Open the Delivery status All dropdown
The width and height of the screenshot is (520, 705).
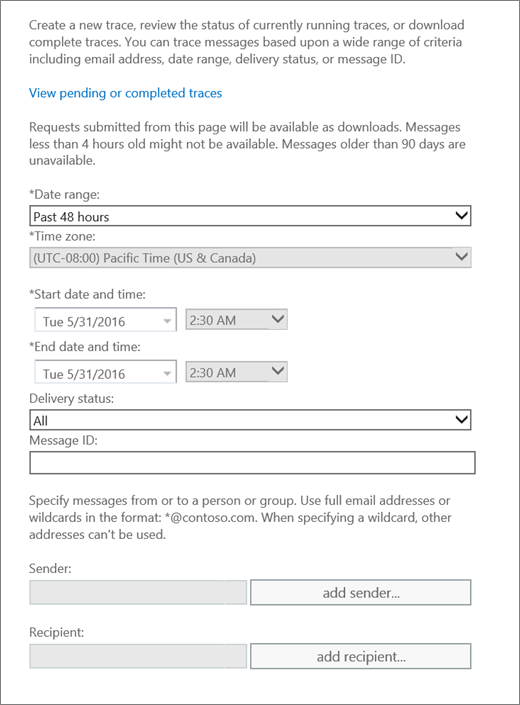[x=250, y=419]
